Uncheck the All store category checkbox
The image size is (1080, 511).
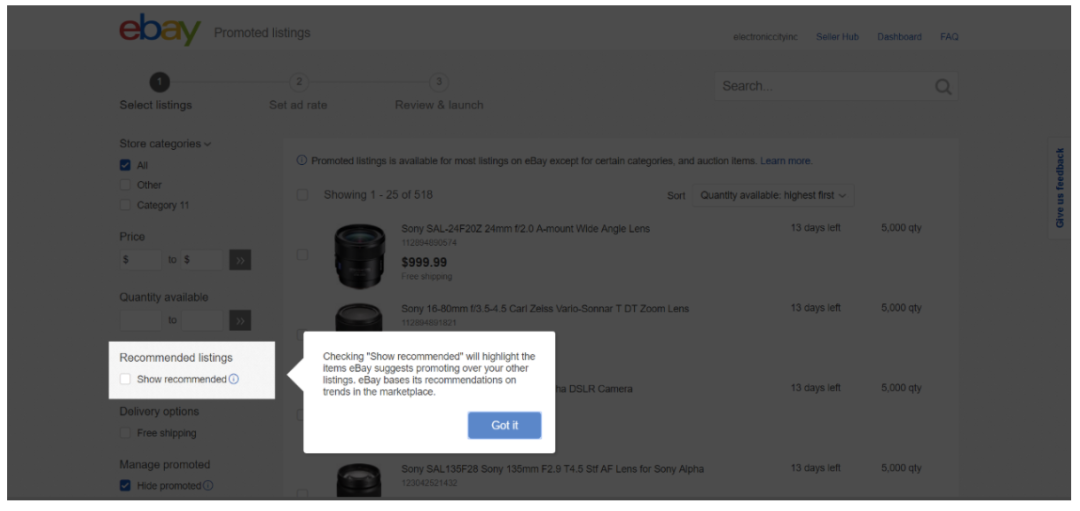pyautogui.click(x=125, y=165)
